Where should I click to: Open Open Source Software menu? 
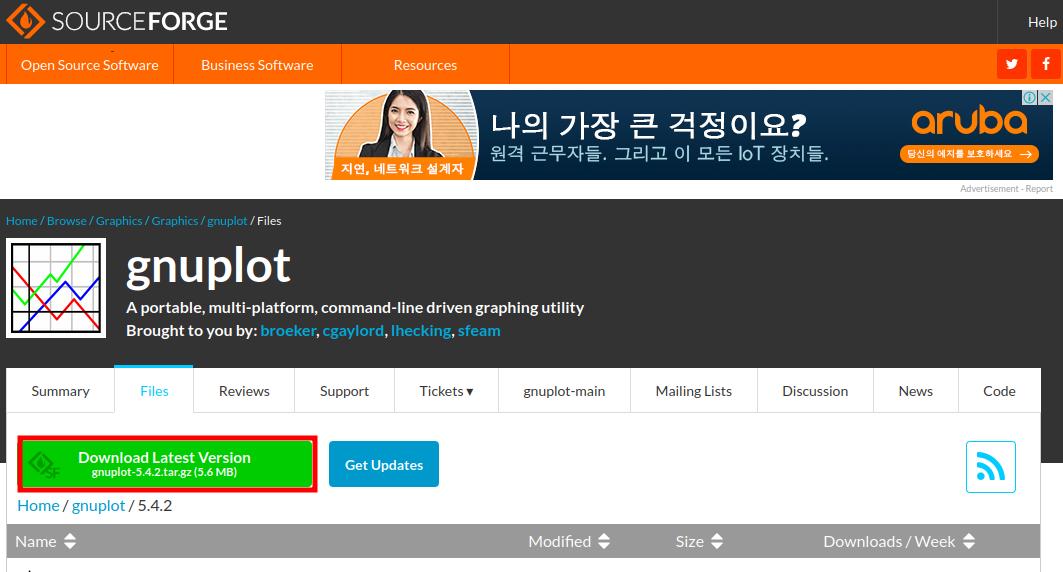89,65
